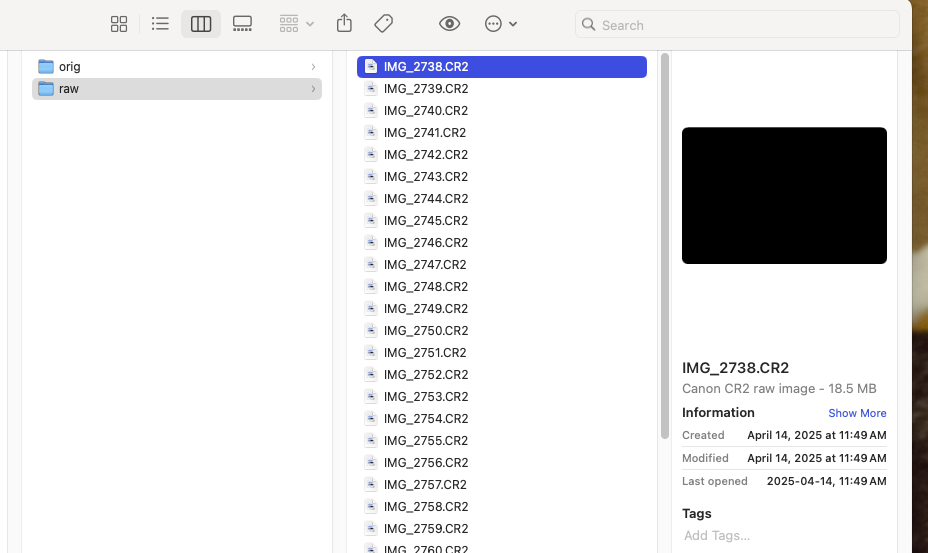The image size is (928, 553).
Task: Select file IMG_2745.CR2
Action: pos(501,220)
